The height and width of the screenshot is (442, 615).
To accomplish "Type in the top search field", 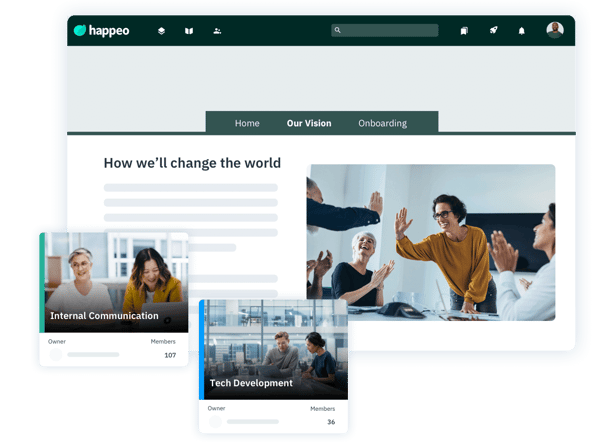I will pos(390,31).
